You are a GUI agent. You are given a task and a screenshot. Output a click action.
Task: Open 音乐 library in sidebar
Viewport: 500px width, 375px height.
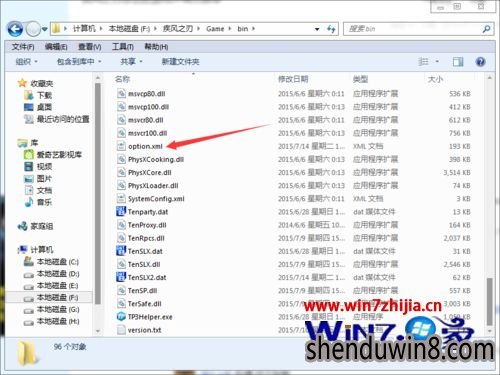(38, 202)
